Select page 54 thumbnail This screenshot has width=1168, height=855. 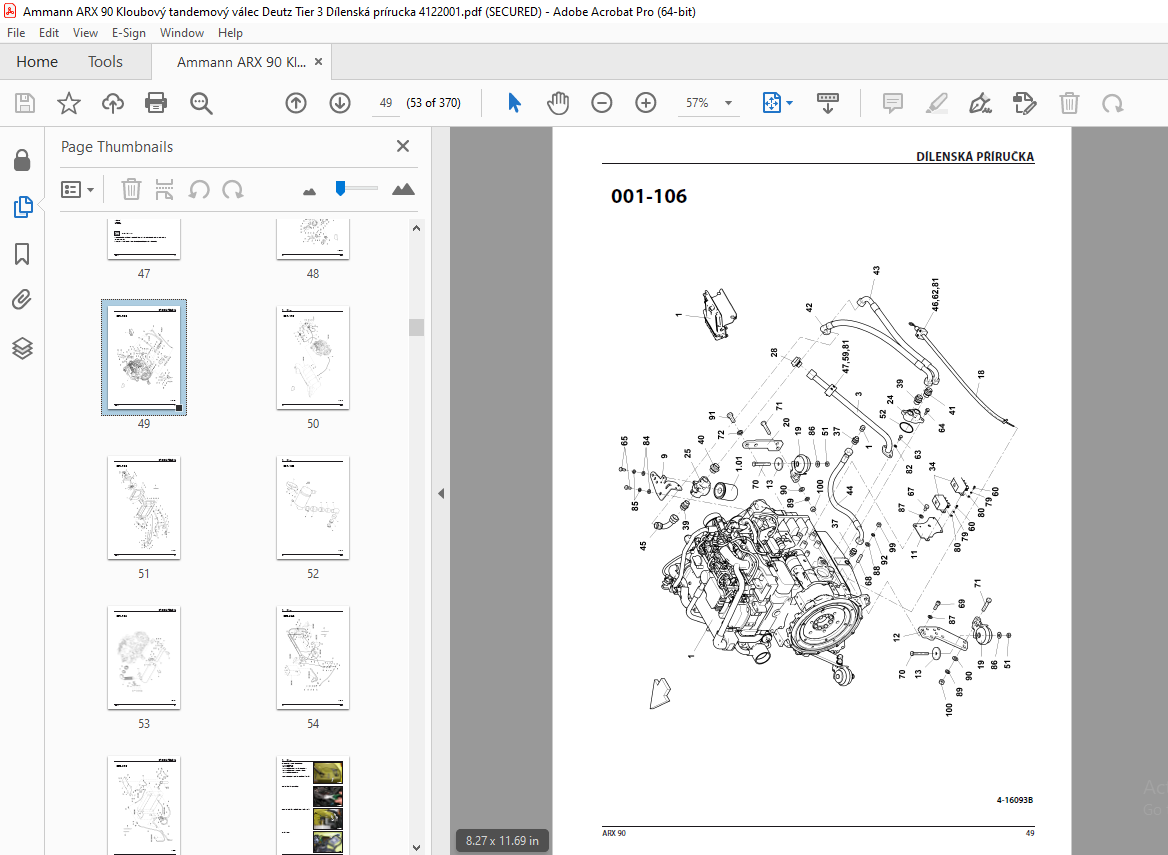pyautogui.click(x=313, y=658)
